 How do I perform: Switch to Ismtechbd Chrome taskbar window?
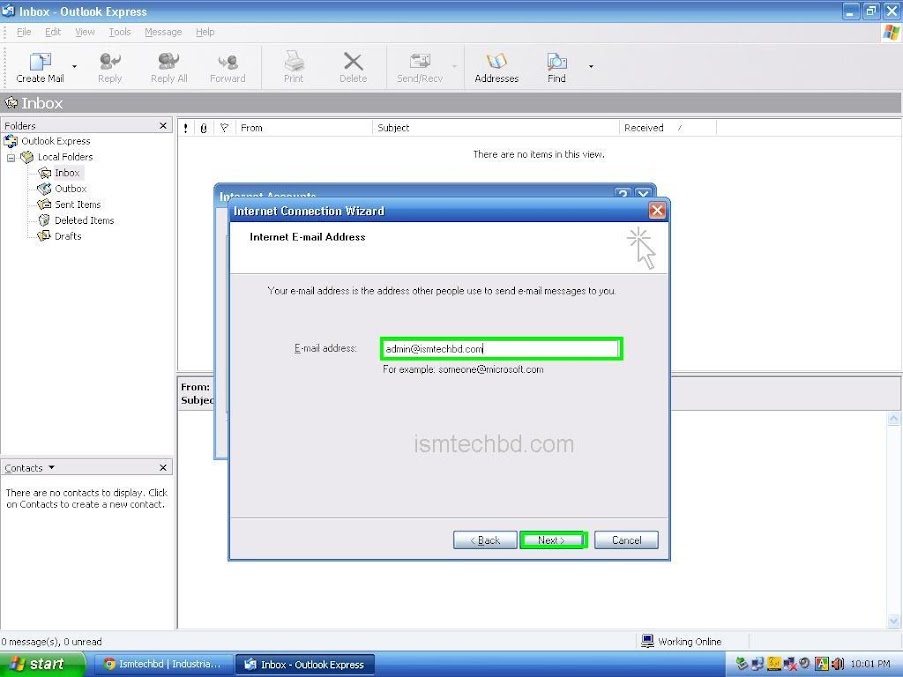point(163,664)
